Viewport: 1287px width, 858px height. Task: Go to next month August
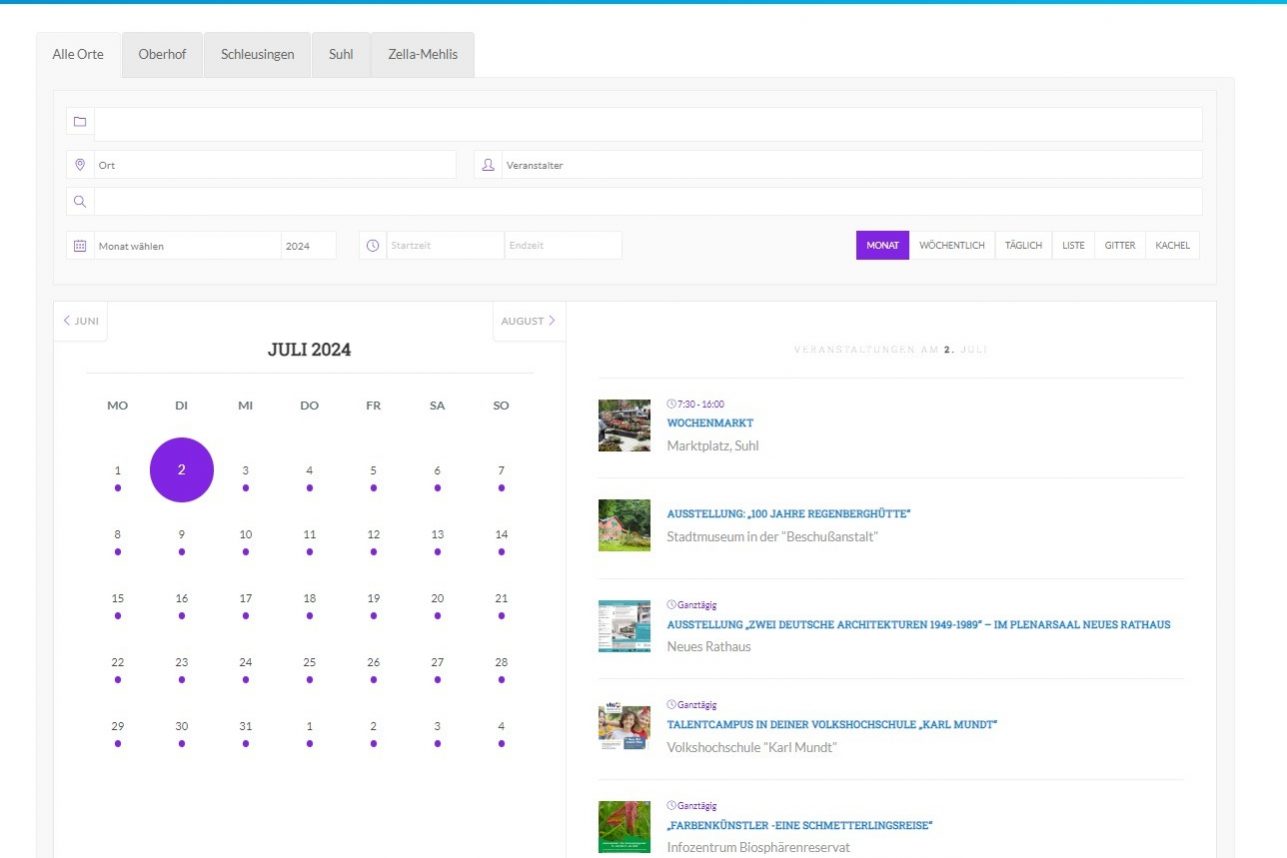(528, 321)
